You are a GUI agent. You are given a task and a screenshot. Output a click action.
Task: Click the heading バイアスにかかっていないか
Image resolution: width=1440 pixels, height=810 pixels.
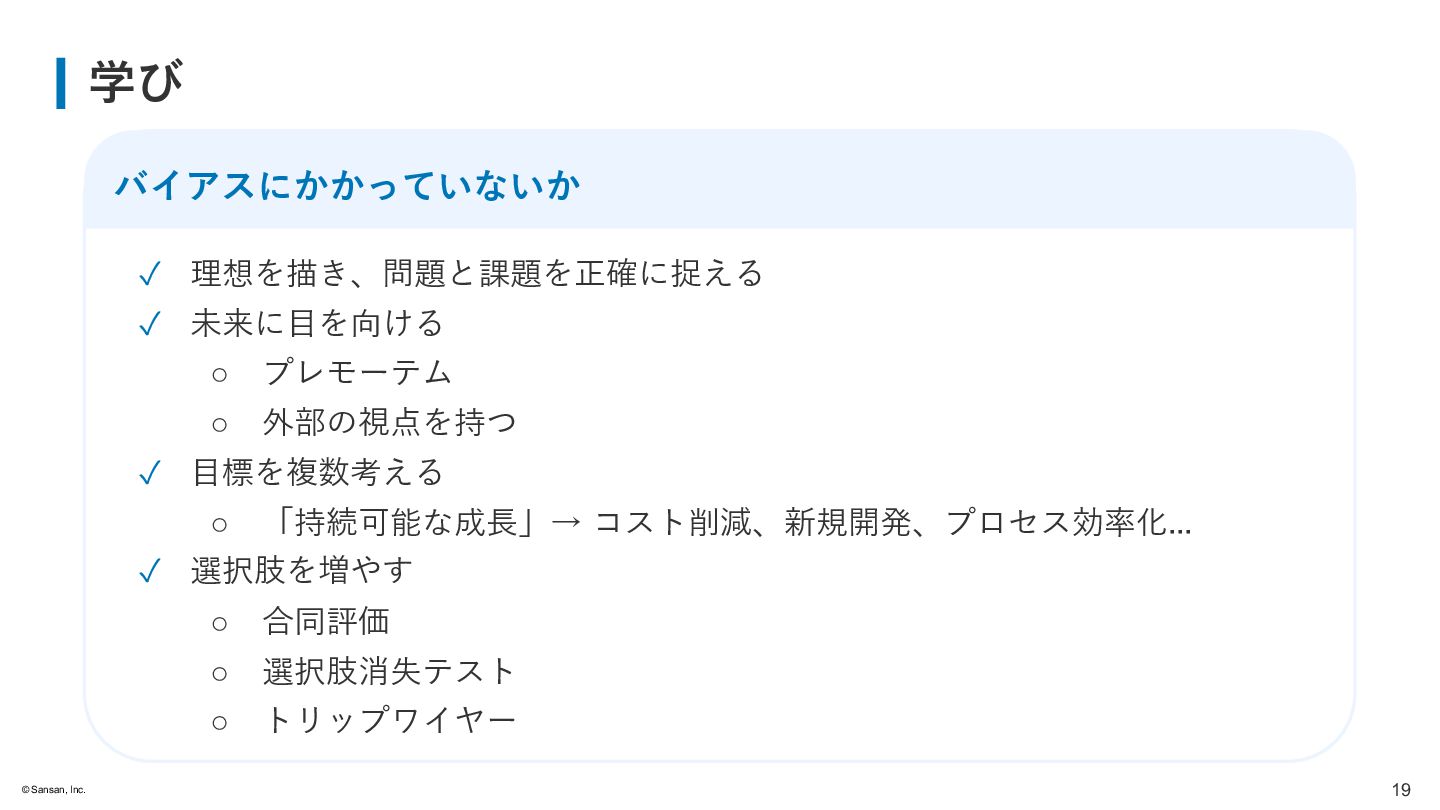point(348,185)
